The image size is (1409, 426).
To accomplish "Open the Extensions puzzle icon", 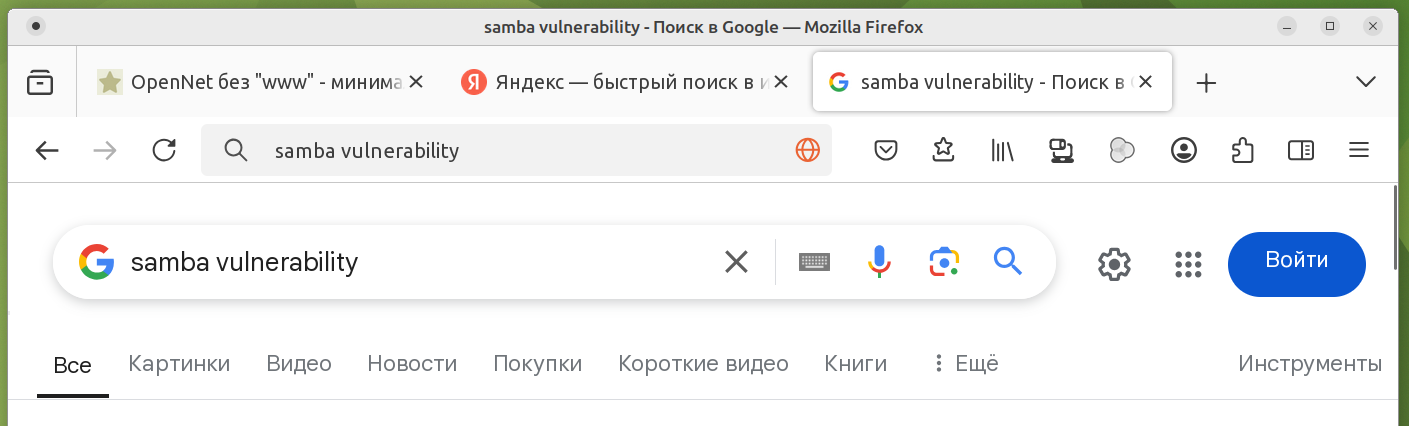I will [x=1241, y=151].
